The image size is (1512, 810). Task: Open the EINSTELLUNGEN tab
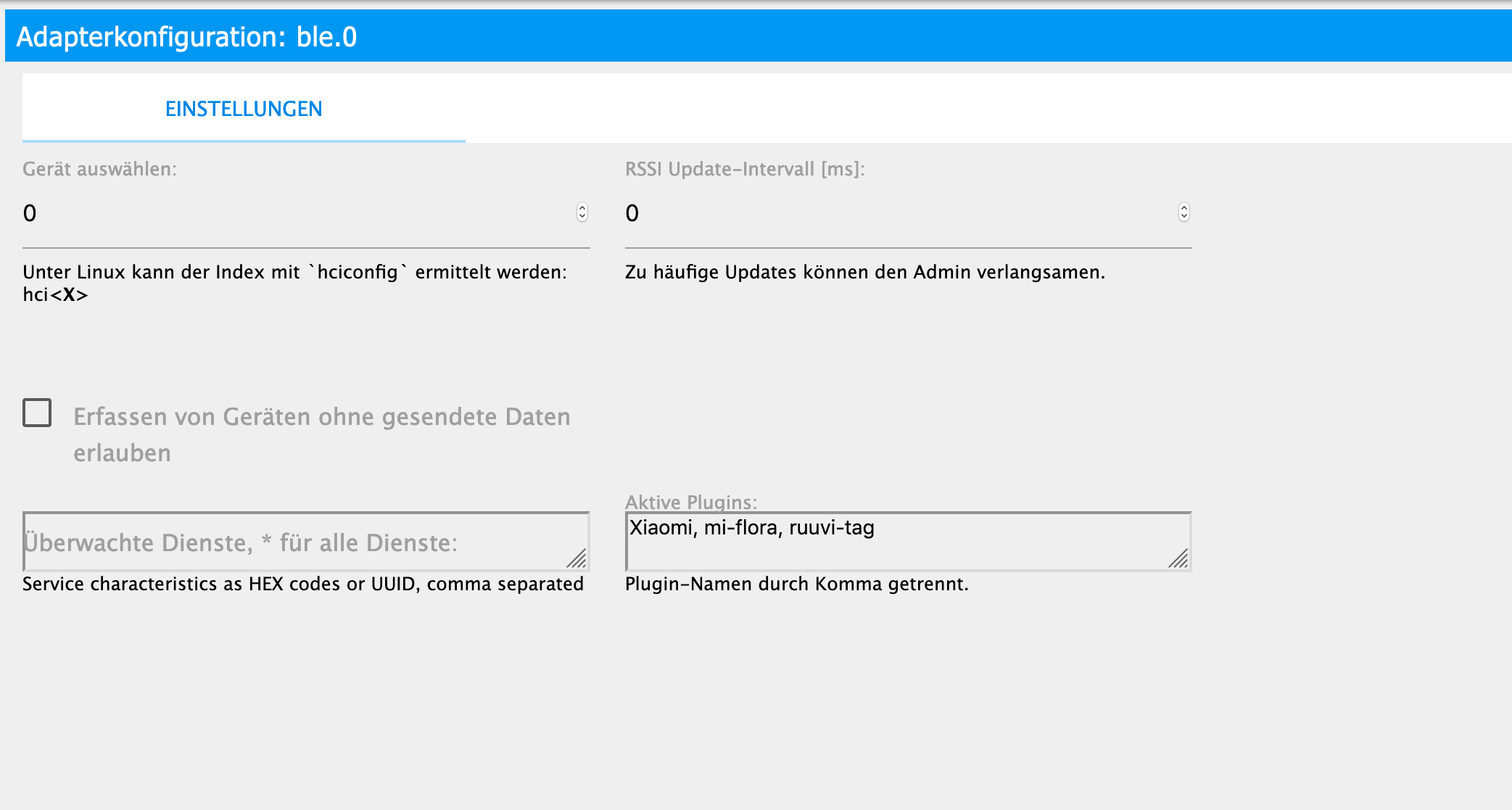pos(244,109)
